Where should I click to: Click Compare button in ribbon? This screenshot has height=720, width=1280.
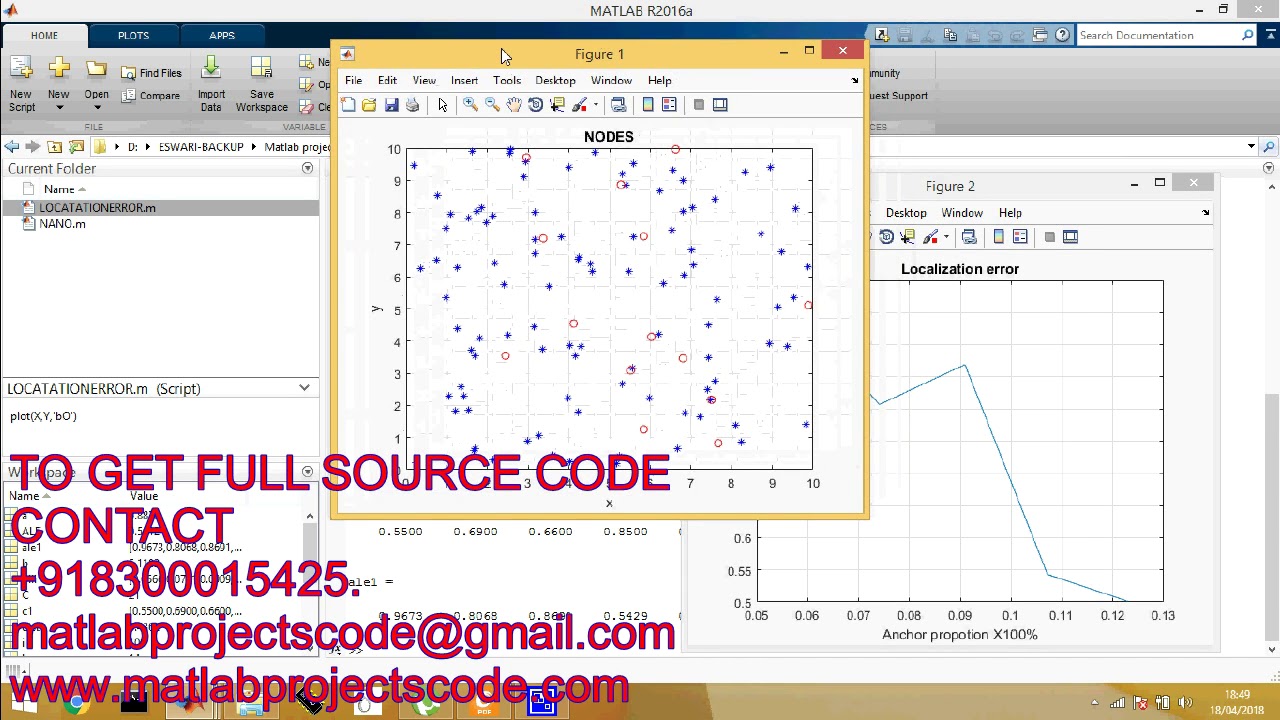click(151, 96)
